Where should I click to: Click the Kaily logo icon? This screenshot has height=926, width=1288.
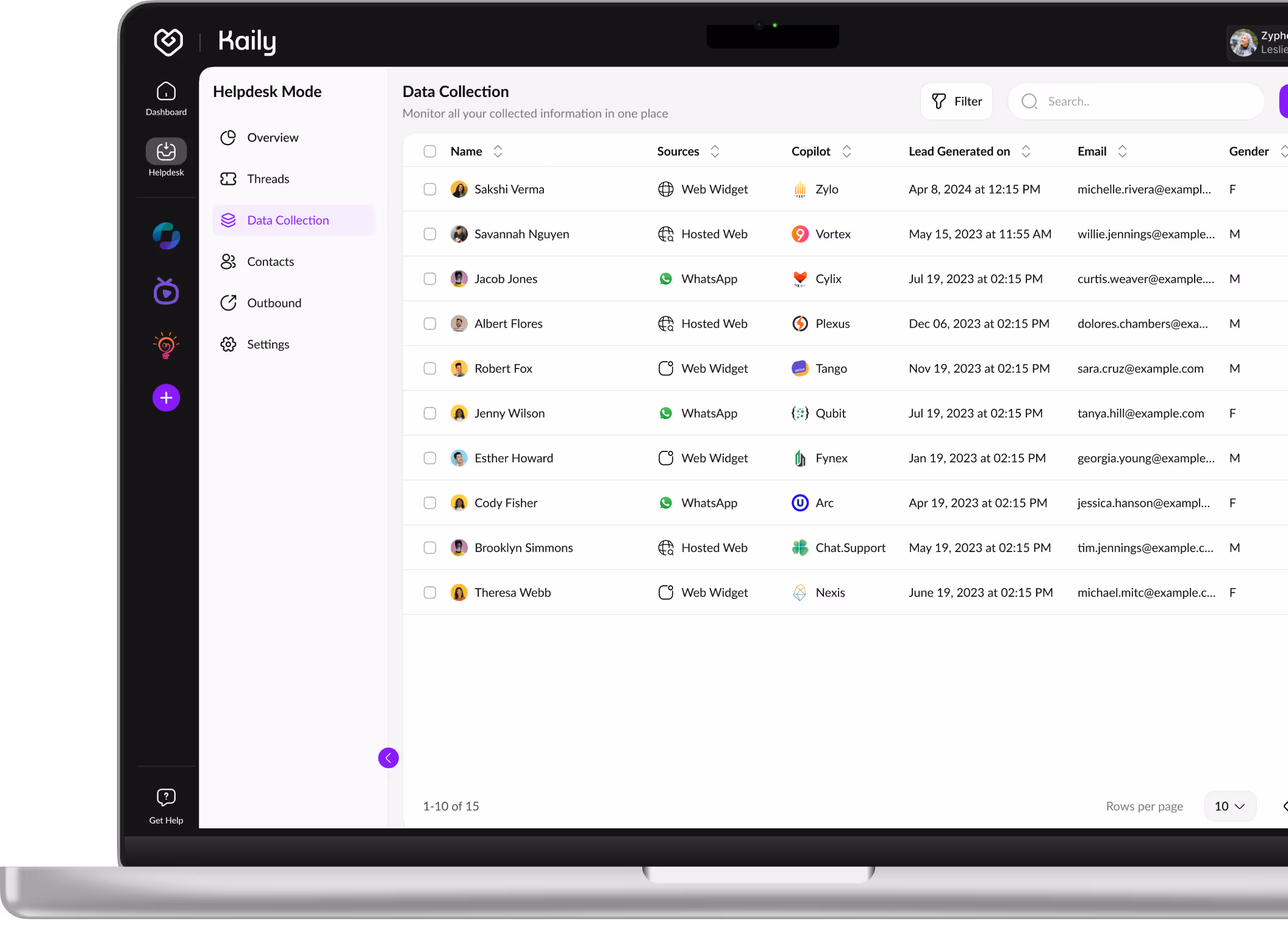(x=168, y=41)
